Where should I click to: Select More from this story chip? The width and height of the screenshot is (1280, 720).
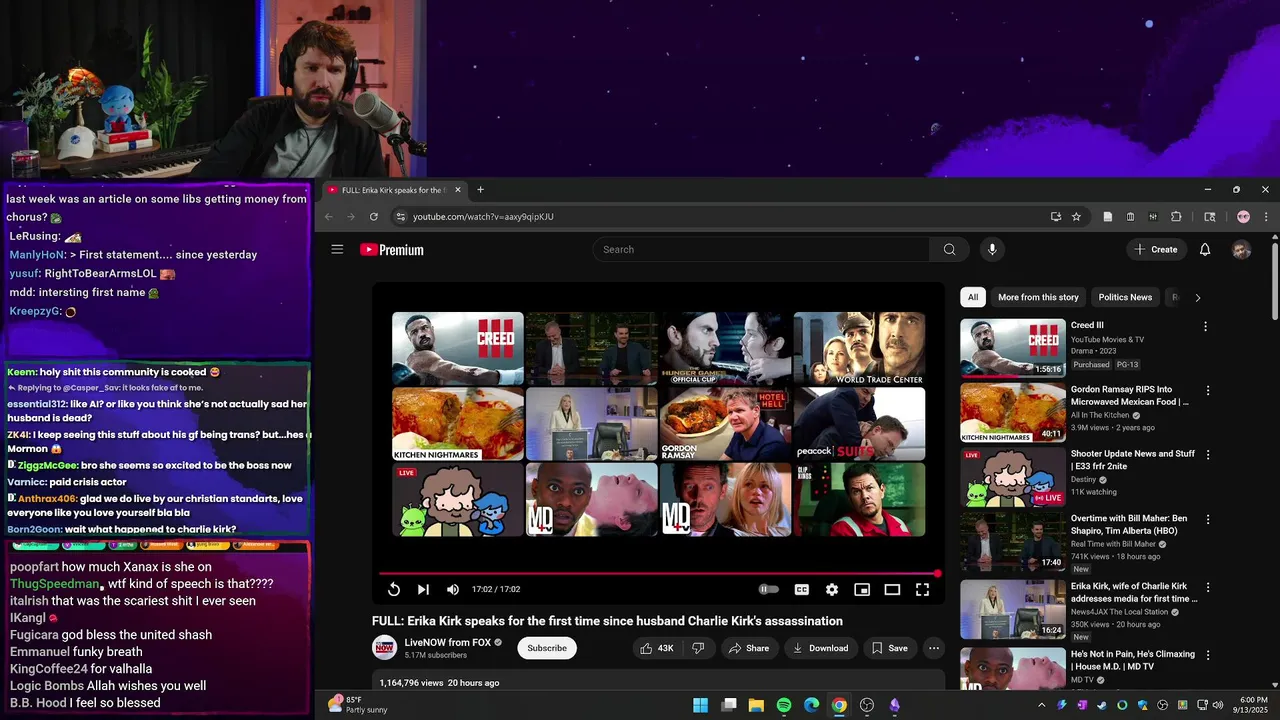tap(1038, 297)
